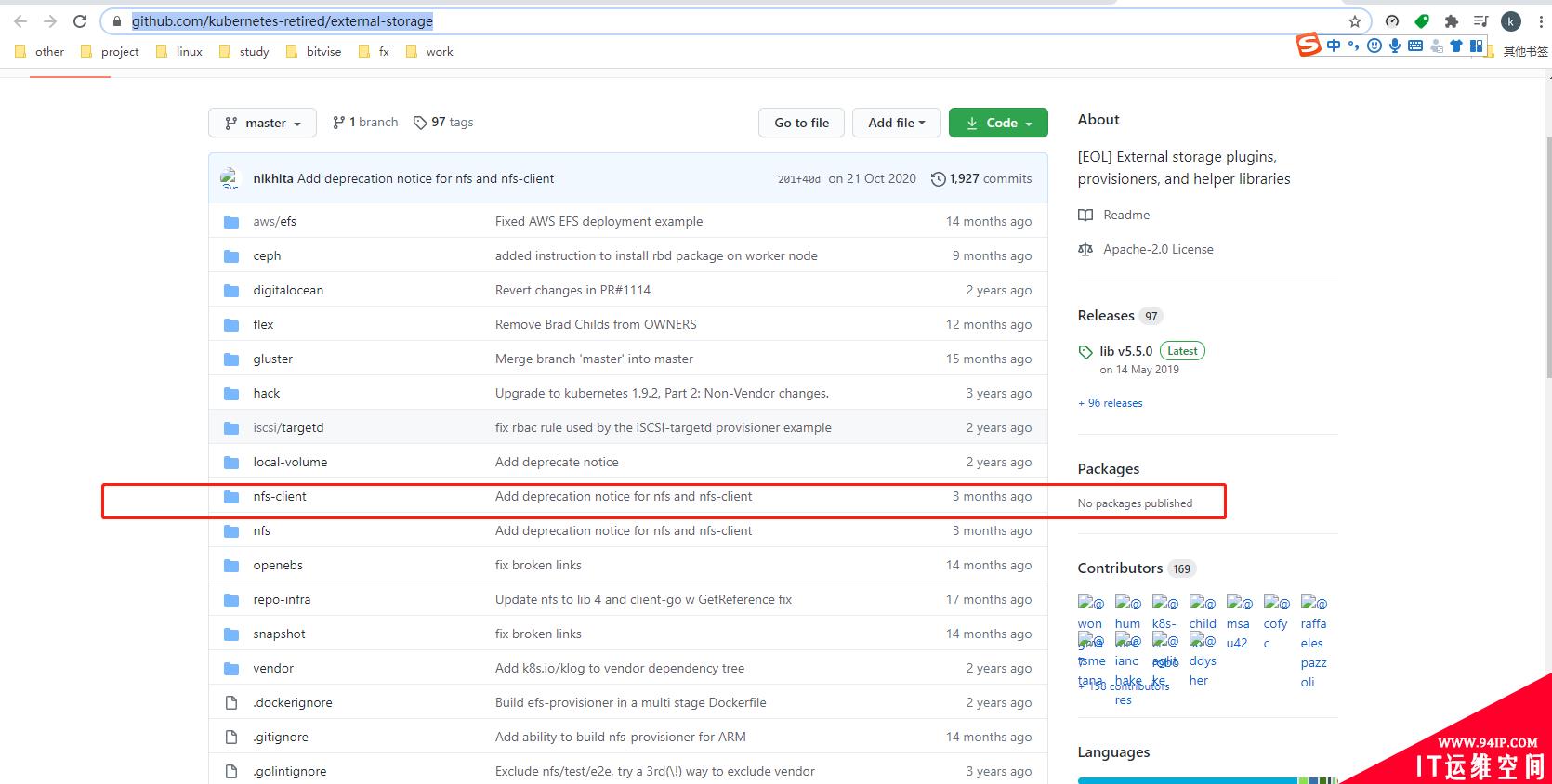The width and height of the screenshot is (1552, 784).
Task: Open the 'k' profile avatar
Action: coord(1512,20)
